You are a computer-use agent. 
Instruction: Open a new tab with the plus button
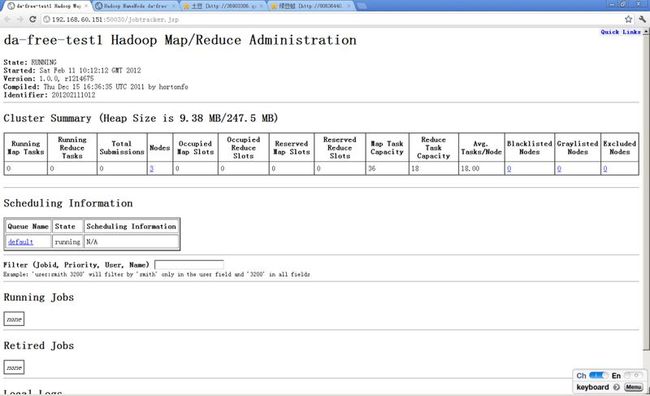point(361,6)
